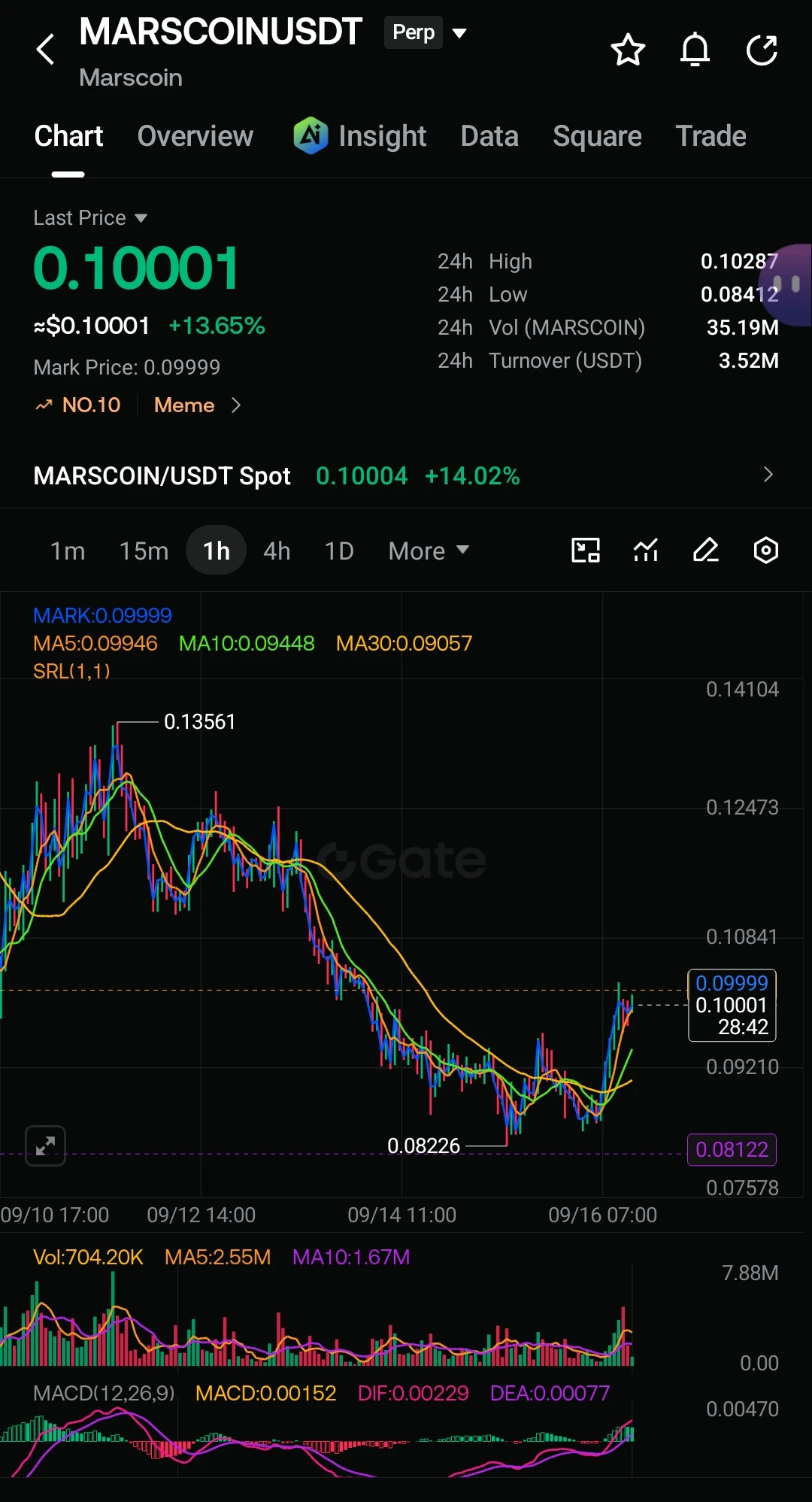Viewport: 812px width, 1502px height.
Task: Open the AI Insight icon
Action: coord(311,136)
